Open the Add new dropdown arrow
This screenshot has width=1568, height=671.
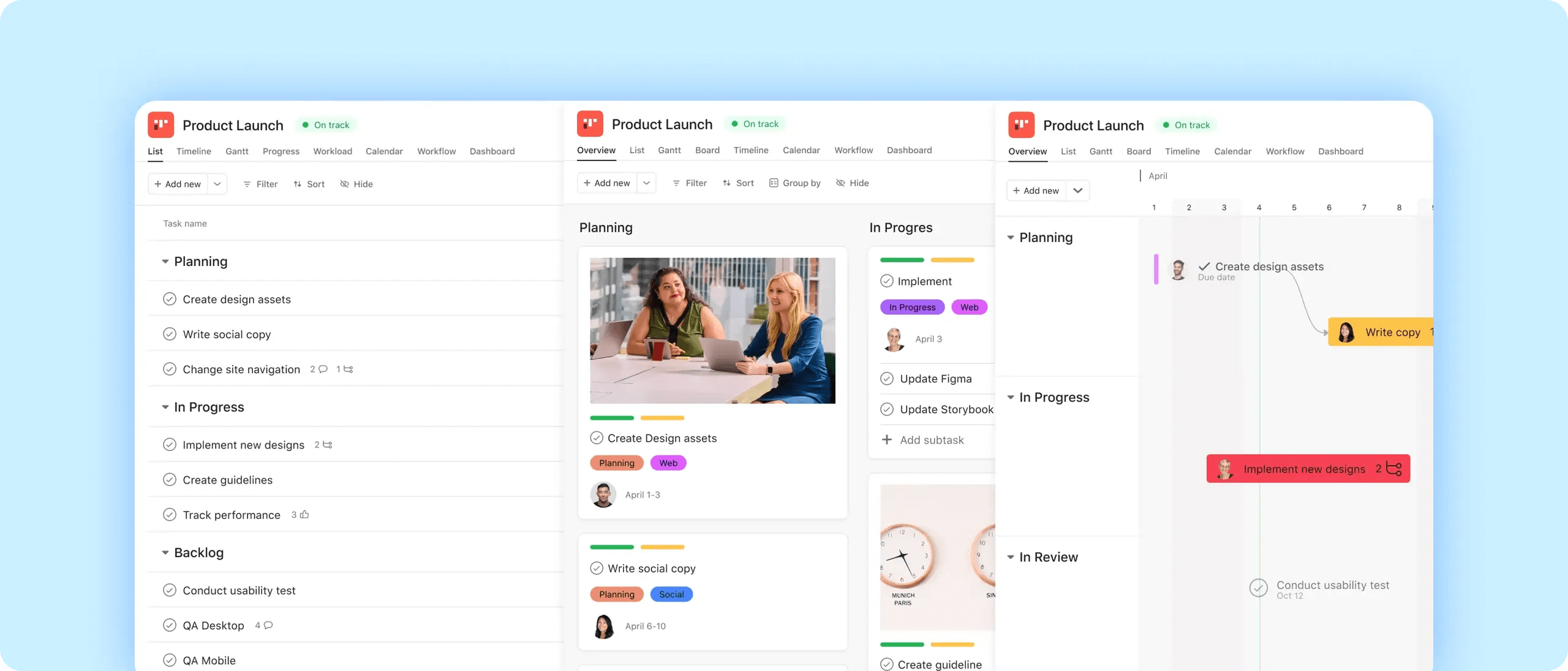click(x=217, y=184)
